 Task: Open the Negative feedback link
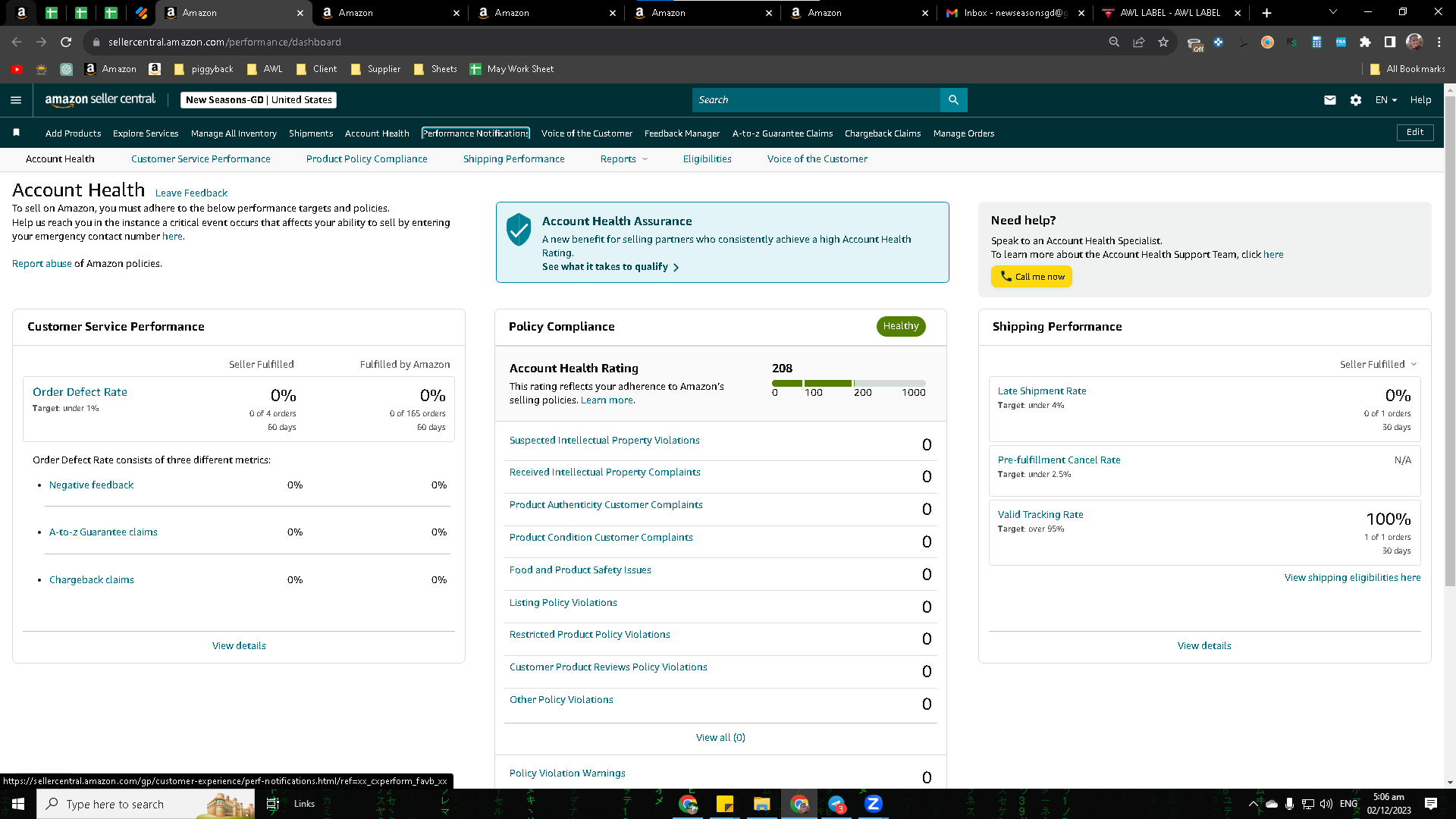(91, 485)
